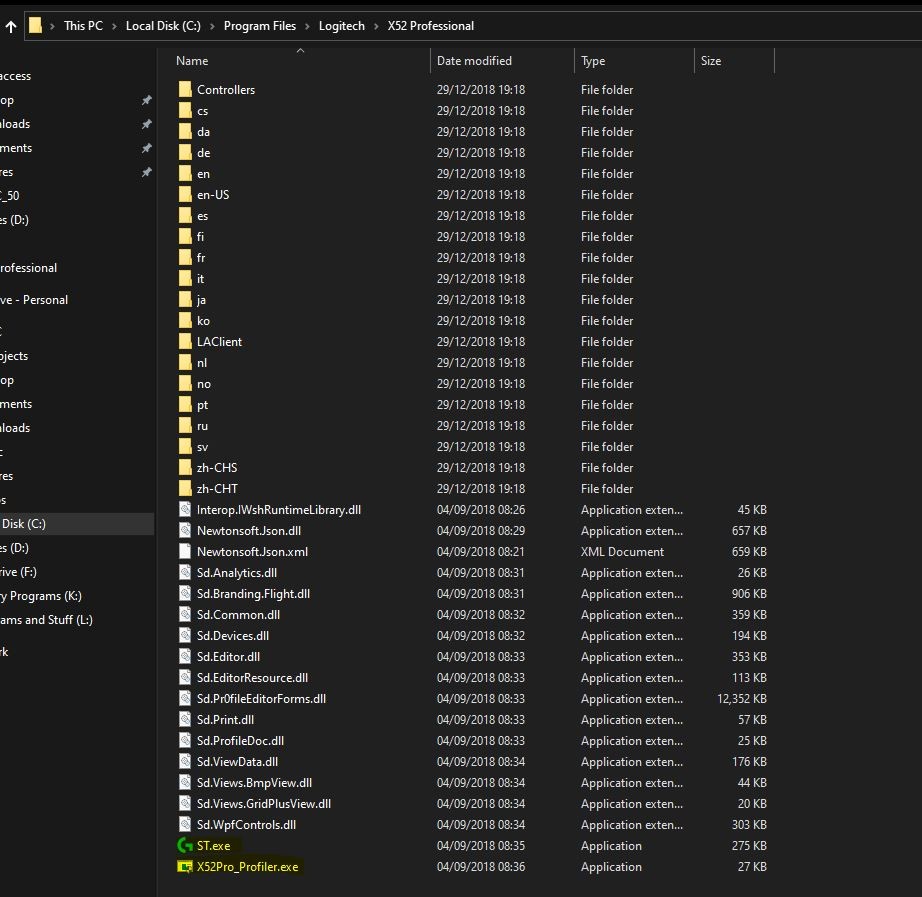Click the Interop.IWshRuntimeLibrary.dll file icon
The height and width of the screenshot is (897, 922).
pyautogui.click(x=185, y=509)
